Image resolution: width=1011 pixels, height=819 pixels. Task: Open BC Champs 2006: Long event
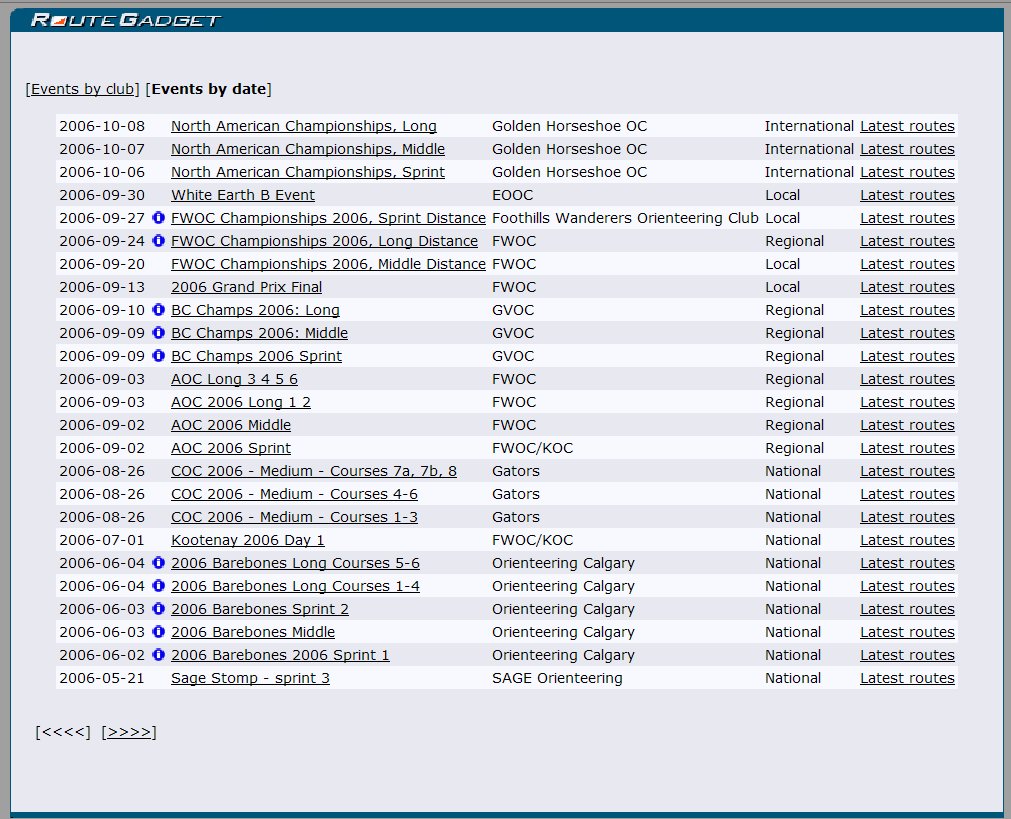pyautogui.click(x=255, y=310)
